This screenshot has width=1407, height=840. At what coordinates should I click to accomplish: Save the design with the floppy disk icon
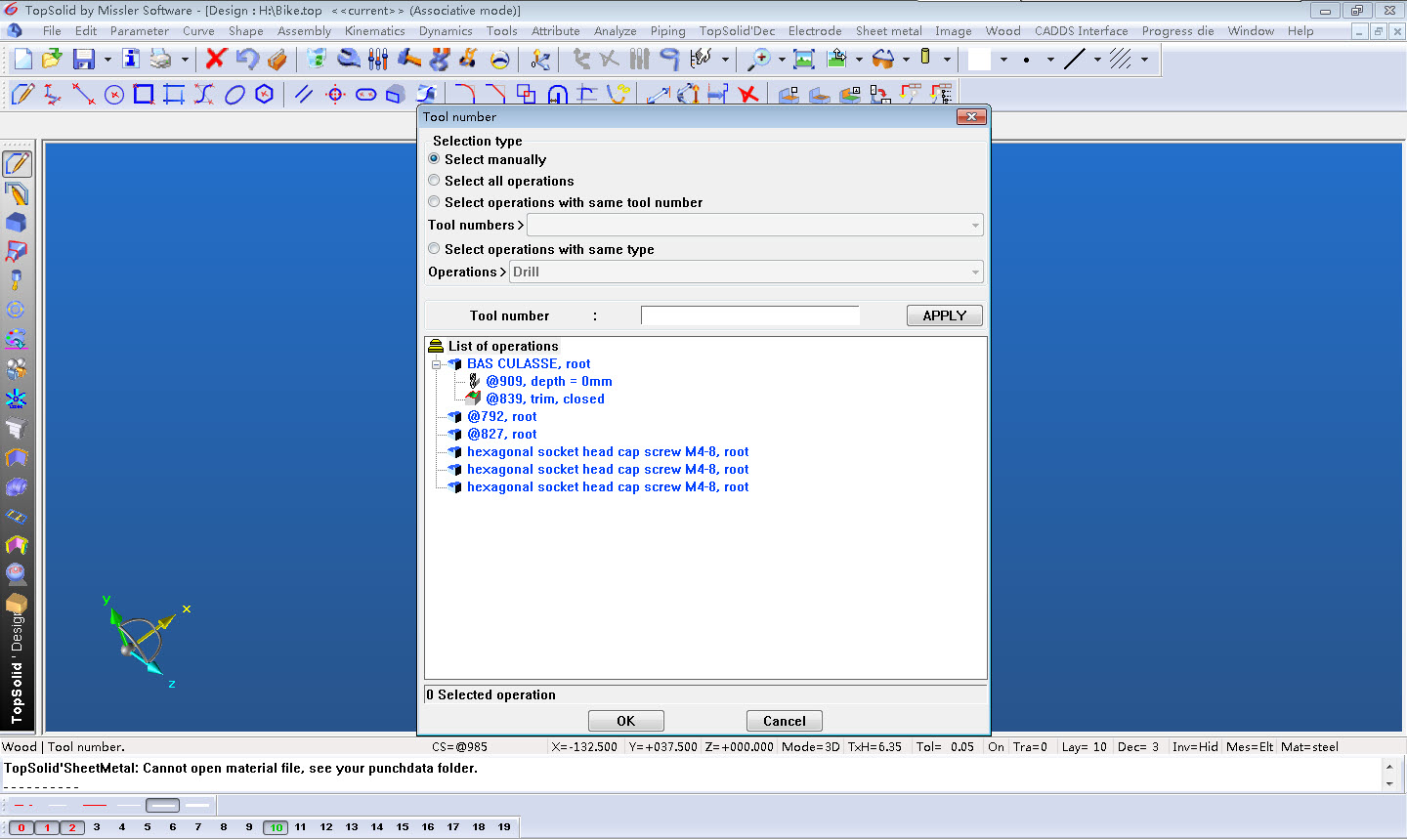(x=84, y=59)
